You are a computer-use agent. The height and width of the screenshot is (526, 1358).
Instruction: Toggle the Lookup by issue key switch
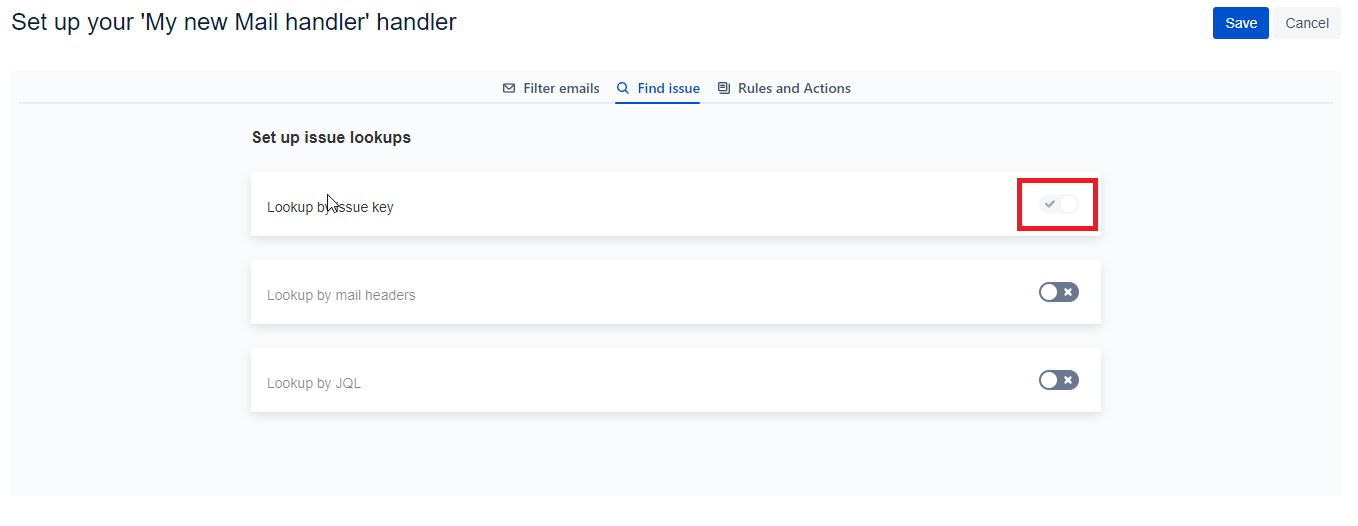point(1058,204)
